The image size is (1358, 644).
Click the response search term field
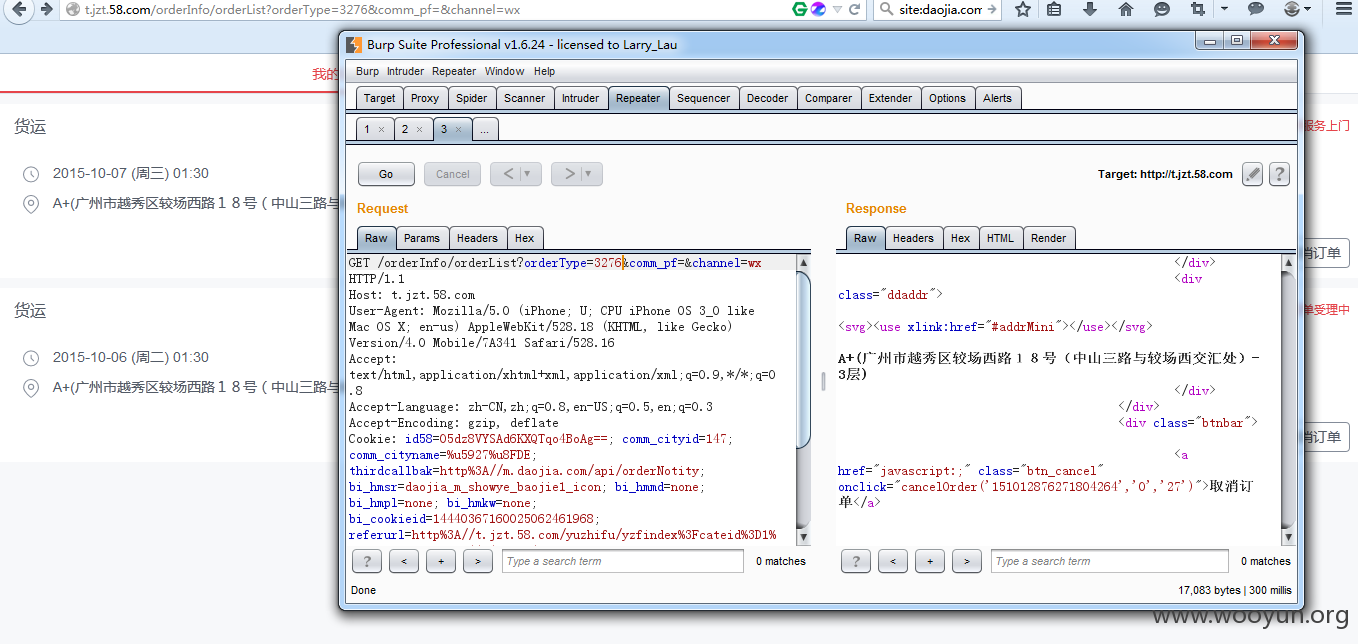[1111, 561]
